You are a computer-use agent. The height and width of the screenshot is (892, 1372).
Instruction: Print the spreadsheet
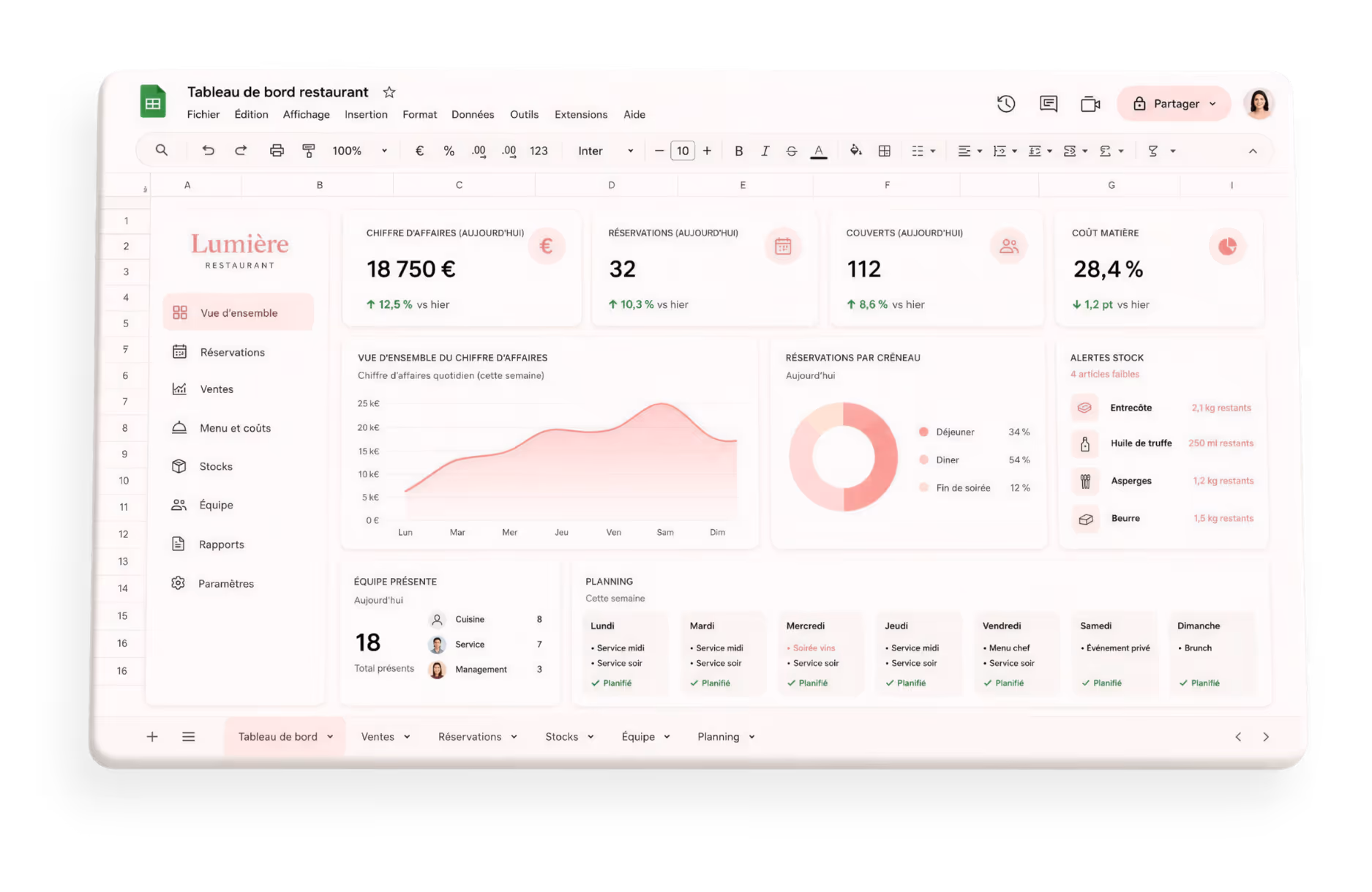(276, 151)
